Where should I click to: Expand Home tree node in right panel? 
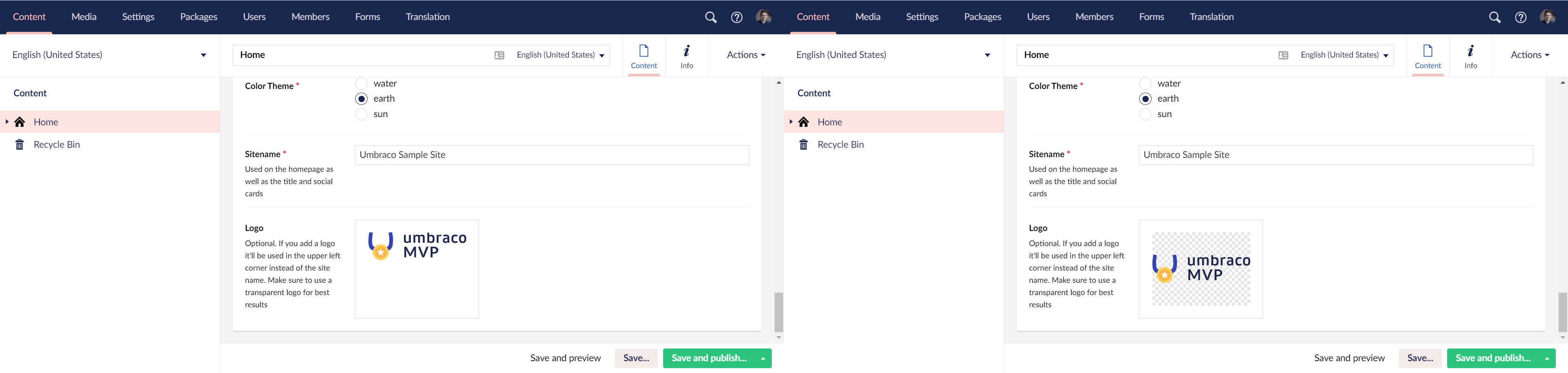(791, 122)
